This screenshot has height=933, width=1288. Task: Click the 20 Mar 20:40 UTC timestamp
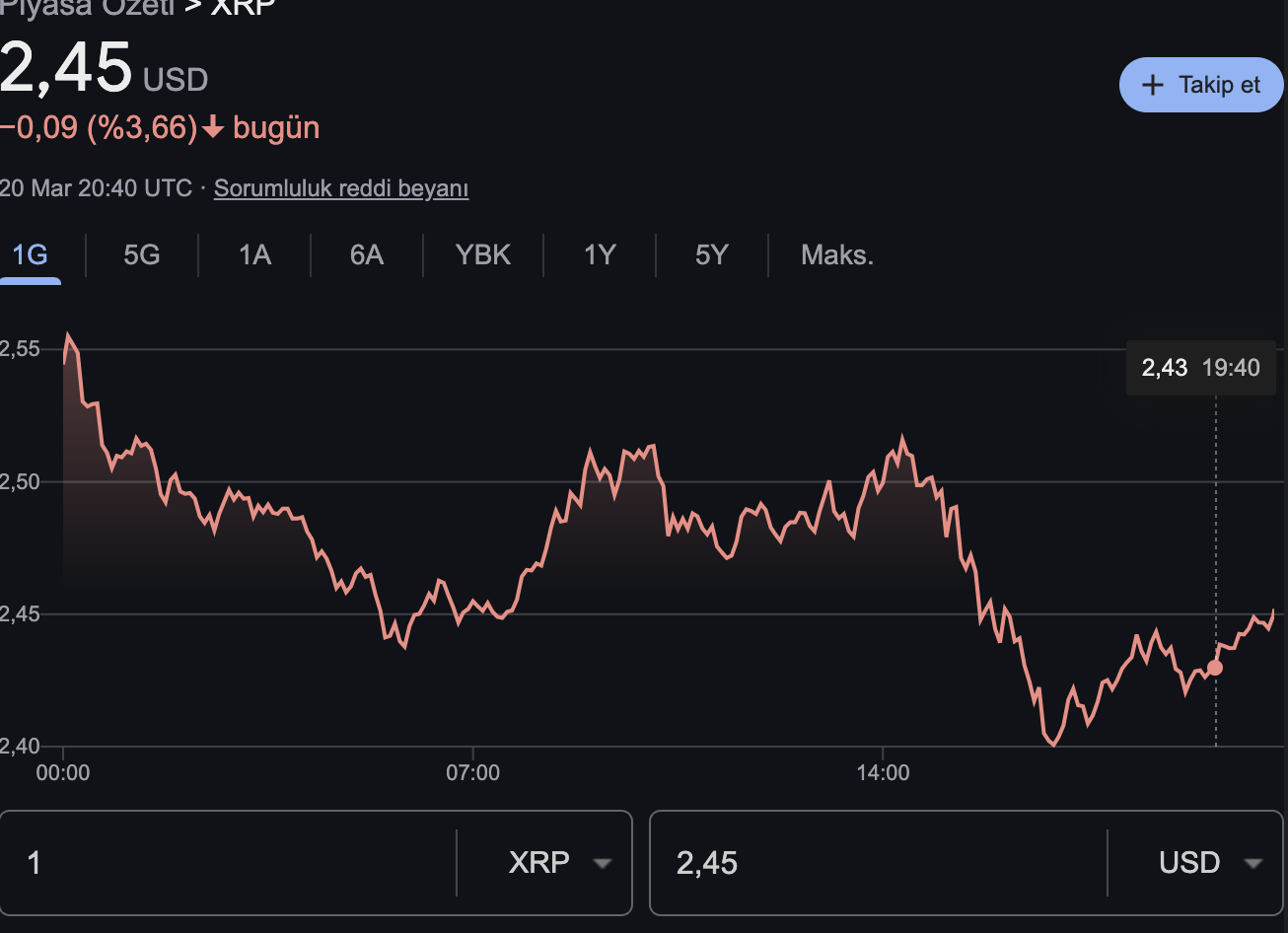(x=96, y=188)
